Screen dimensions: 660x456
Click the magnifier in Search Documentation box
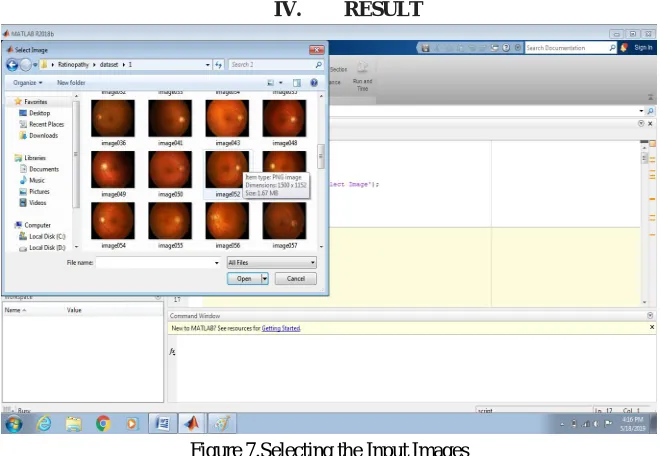pyautogui.click(x=612, y=48)
